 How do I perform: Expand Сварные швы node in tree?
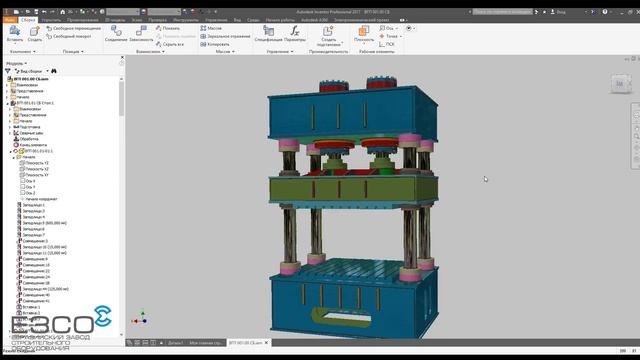[10, 133]
